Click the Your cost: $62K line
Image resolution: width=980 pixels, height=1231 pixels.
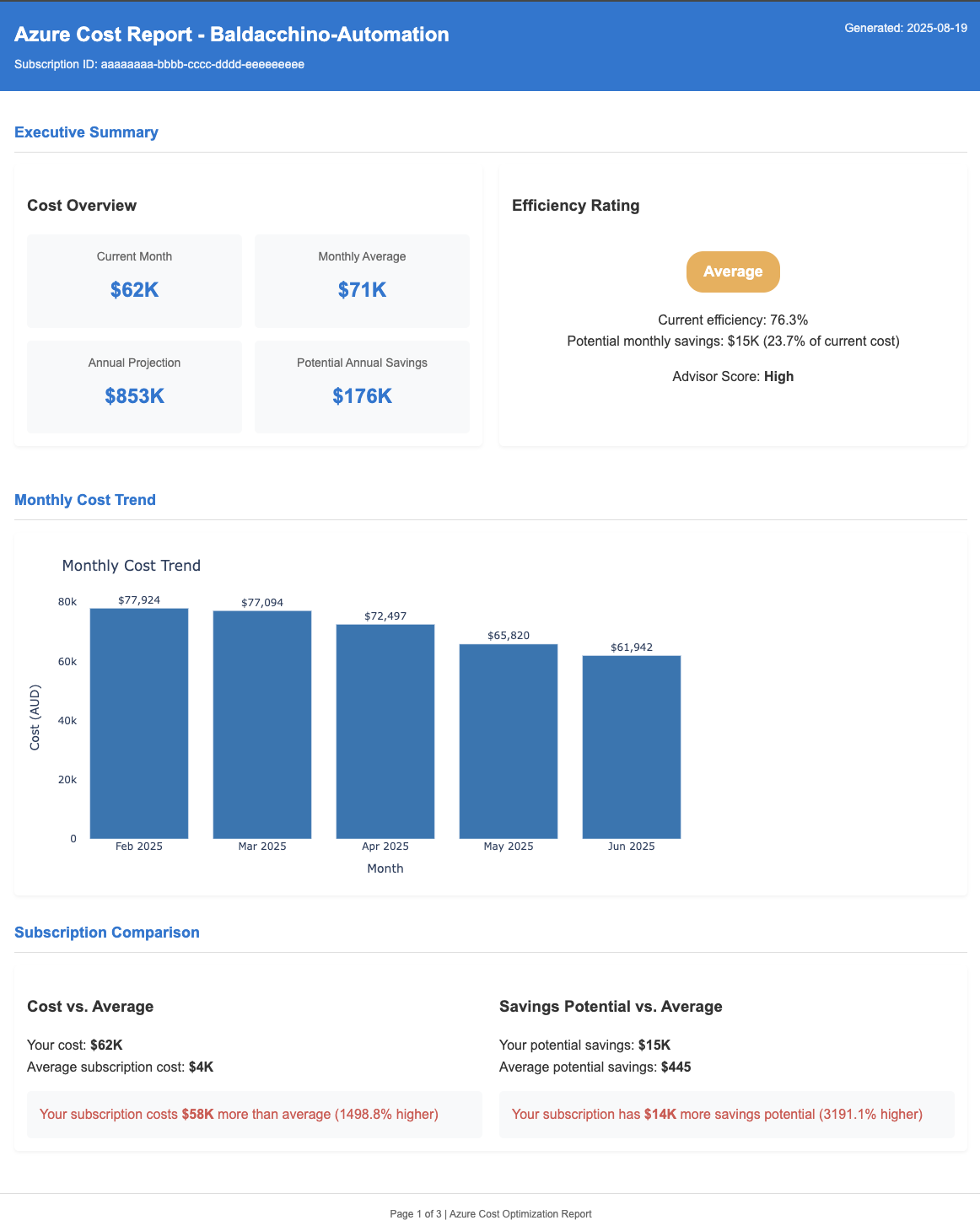[75, 1046]
